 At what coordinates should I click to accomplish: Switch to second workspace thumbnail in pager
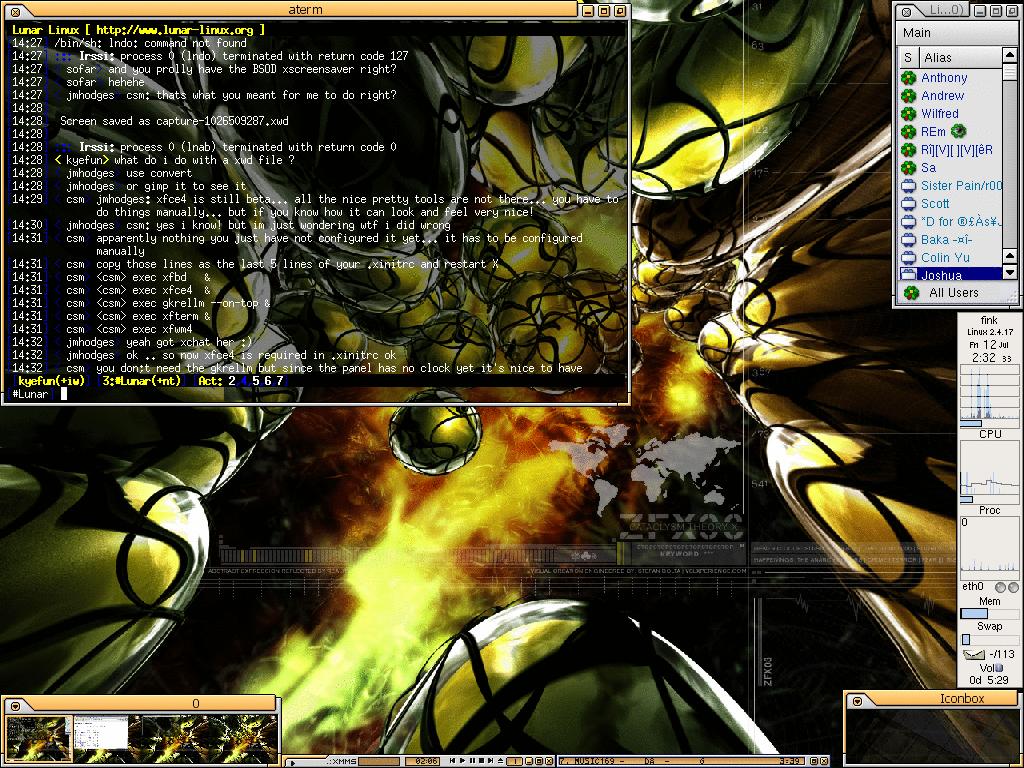click(x=103, y=732)
